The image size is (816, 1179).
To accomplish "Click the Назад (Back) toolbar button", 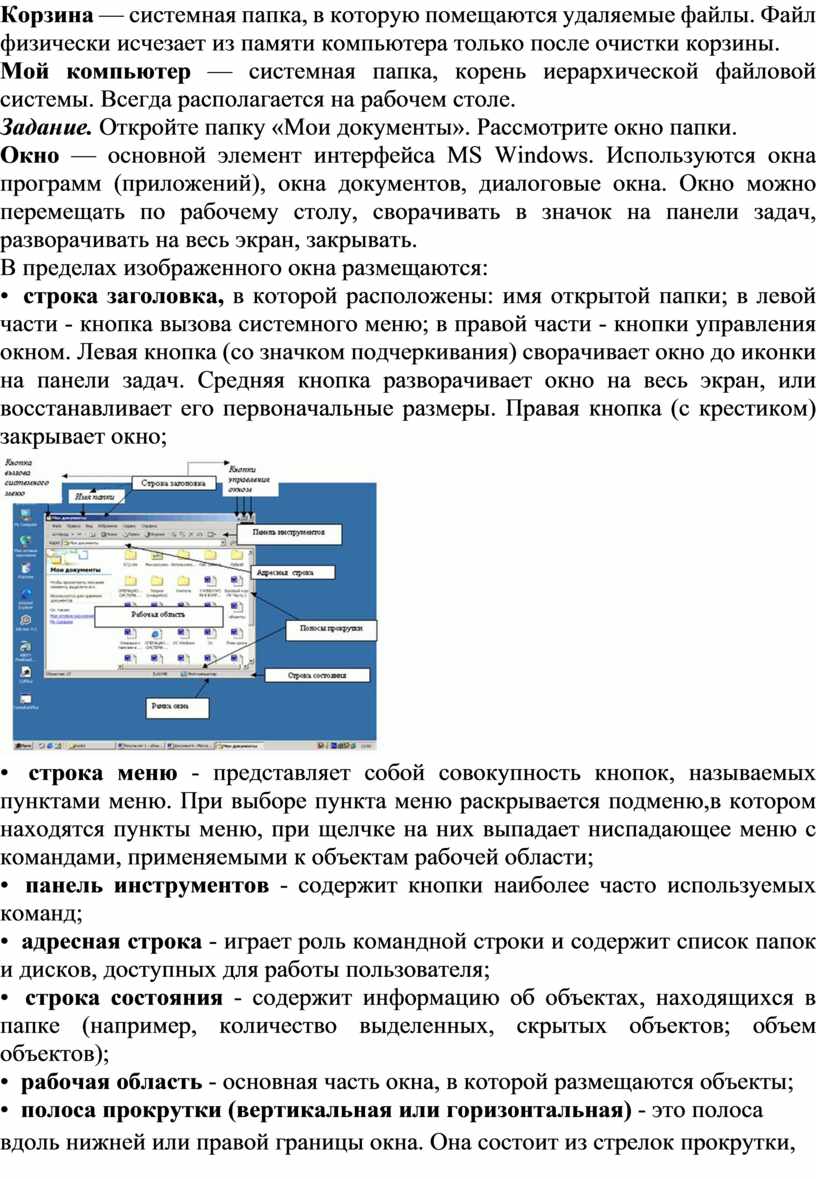I will coord(59,534).
